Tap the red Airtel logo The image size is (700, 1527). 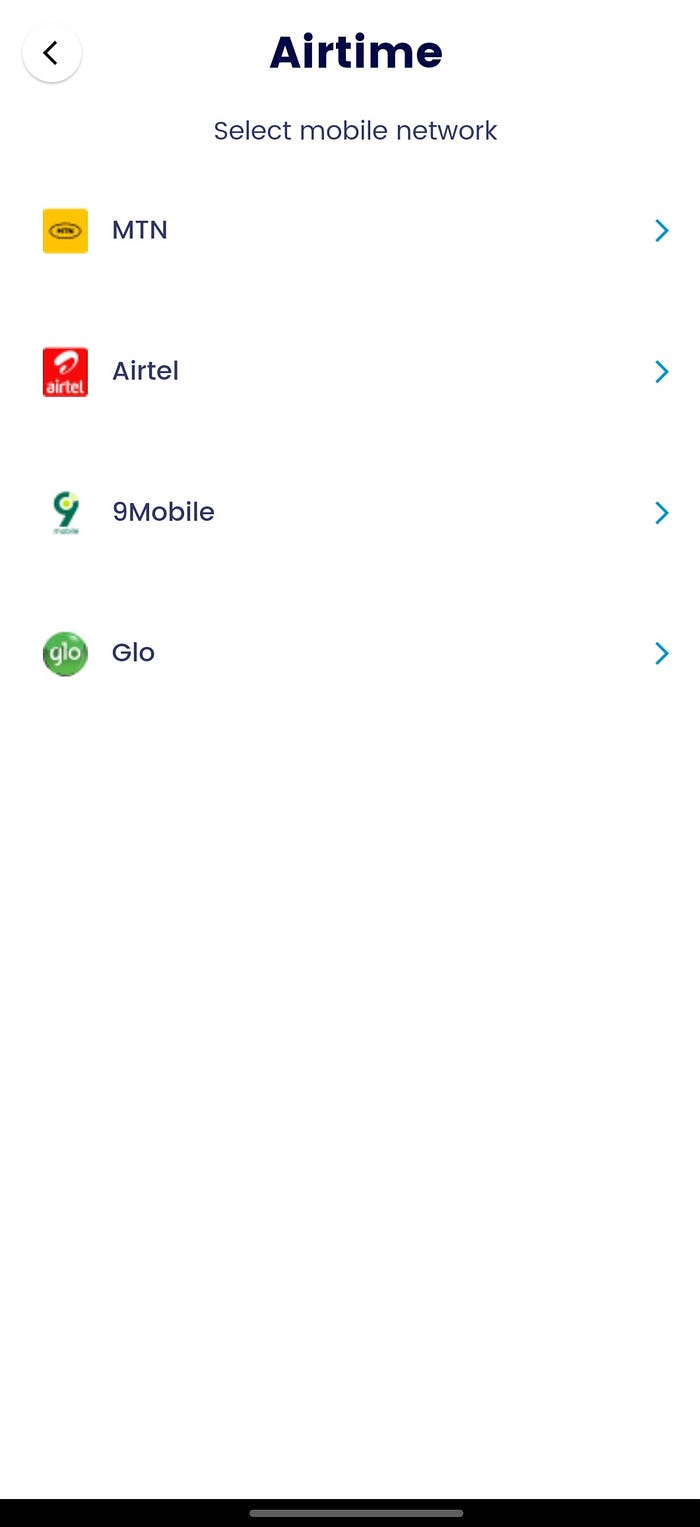coord(65,372)
